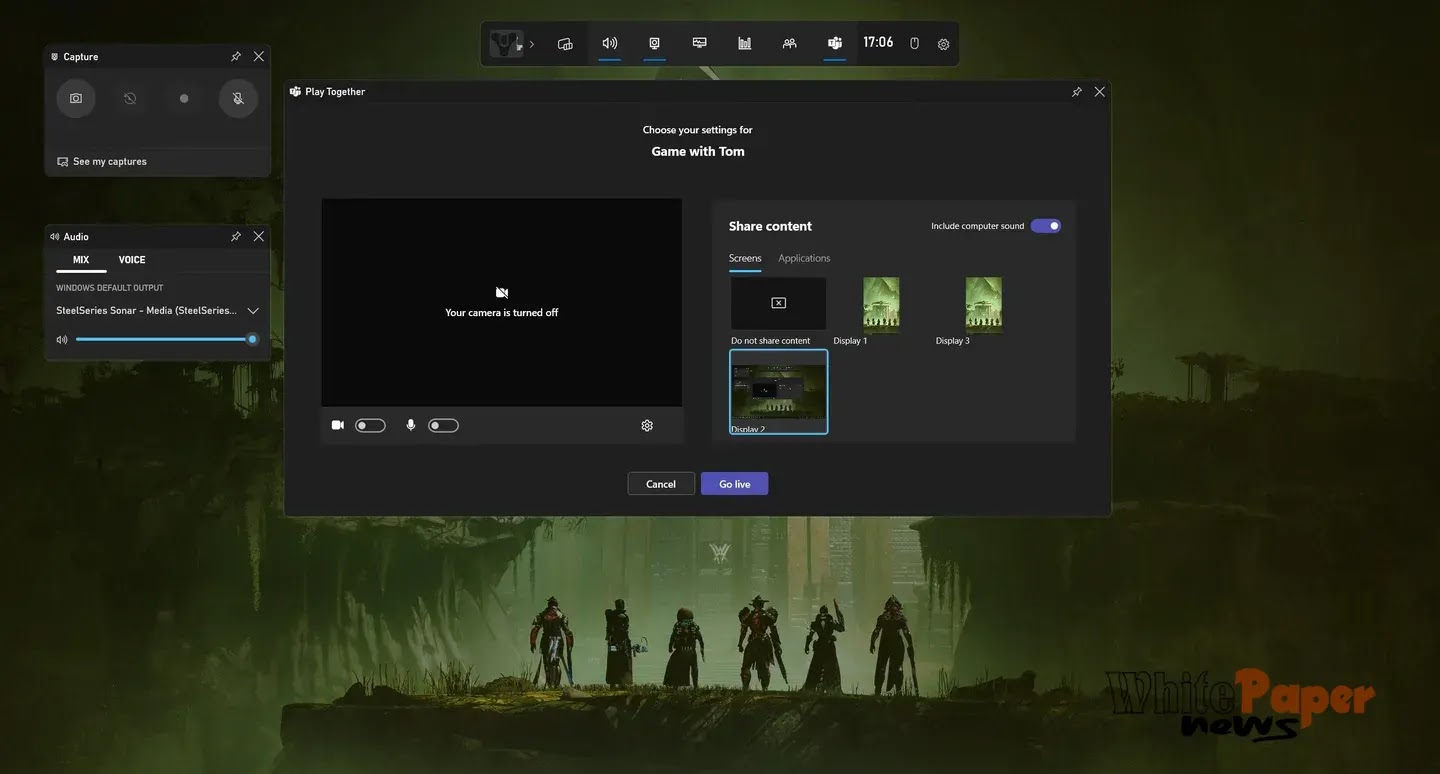The width and height of the screenshot is (1440, 774).
Task: Adjust the system volume slider in Audio widget
Action: (166, 339)
